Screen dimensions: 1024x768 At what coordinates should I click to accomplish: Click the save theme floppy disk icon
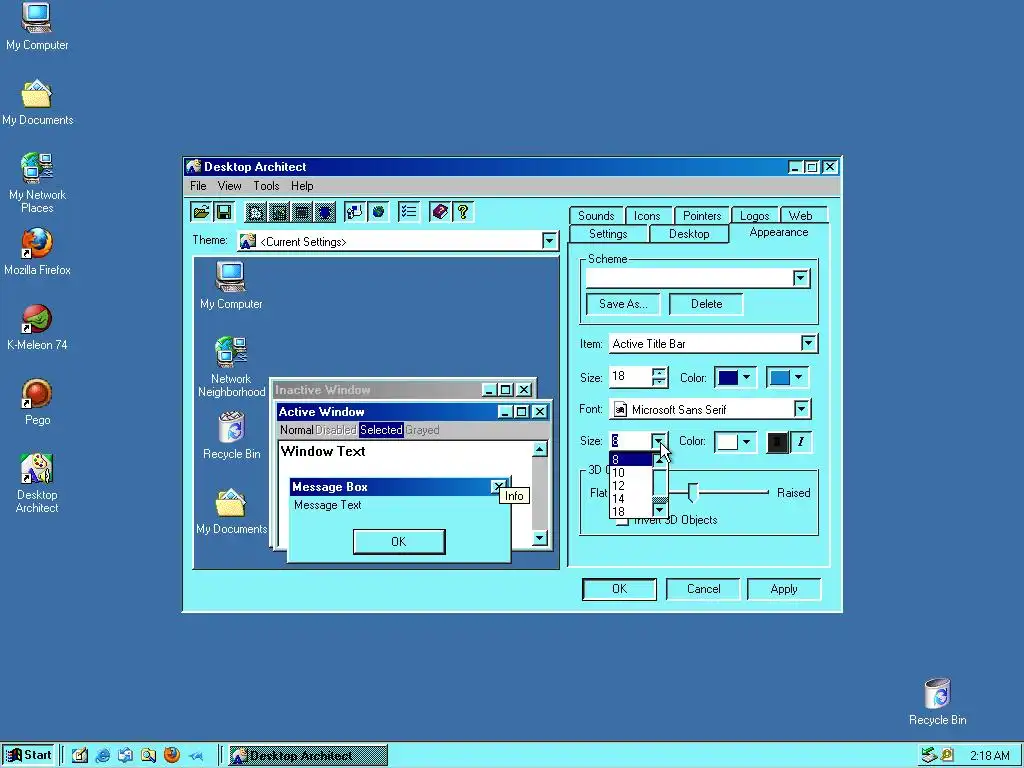click(223, 212)
